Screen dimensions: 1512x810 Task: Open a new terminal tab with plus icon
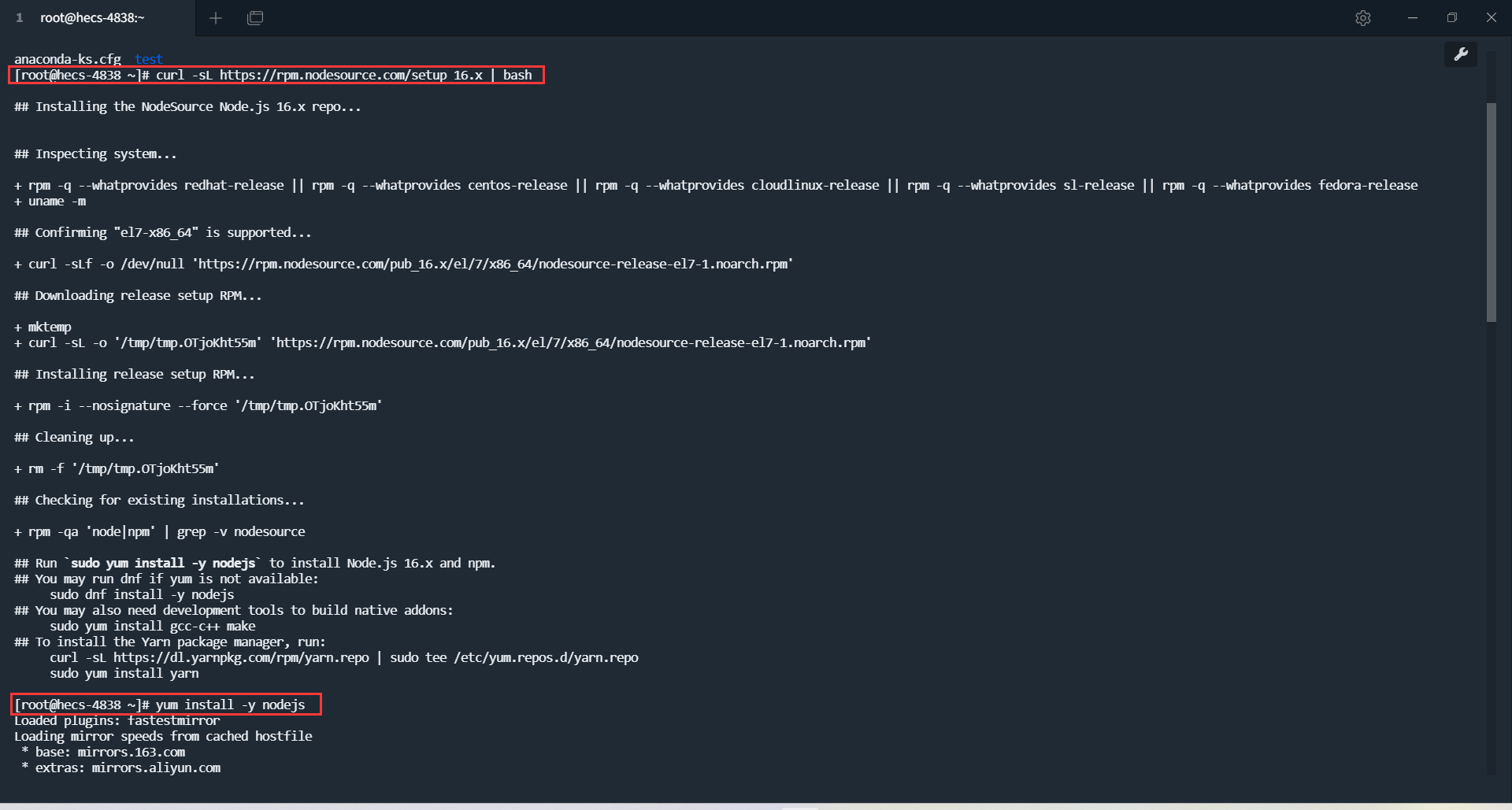click(x=216, y=18)
